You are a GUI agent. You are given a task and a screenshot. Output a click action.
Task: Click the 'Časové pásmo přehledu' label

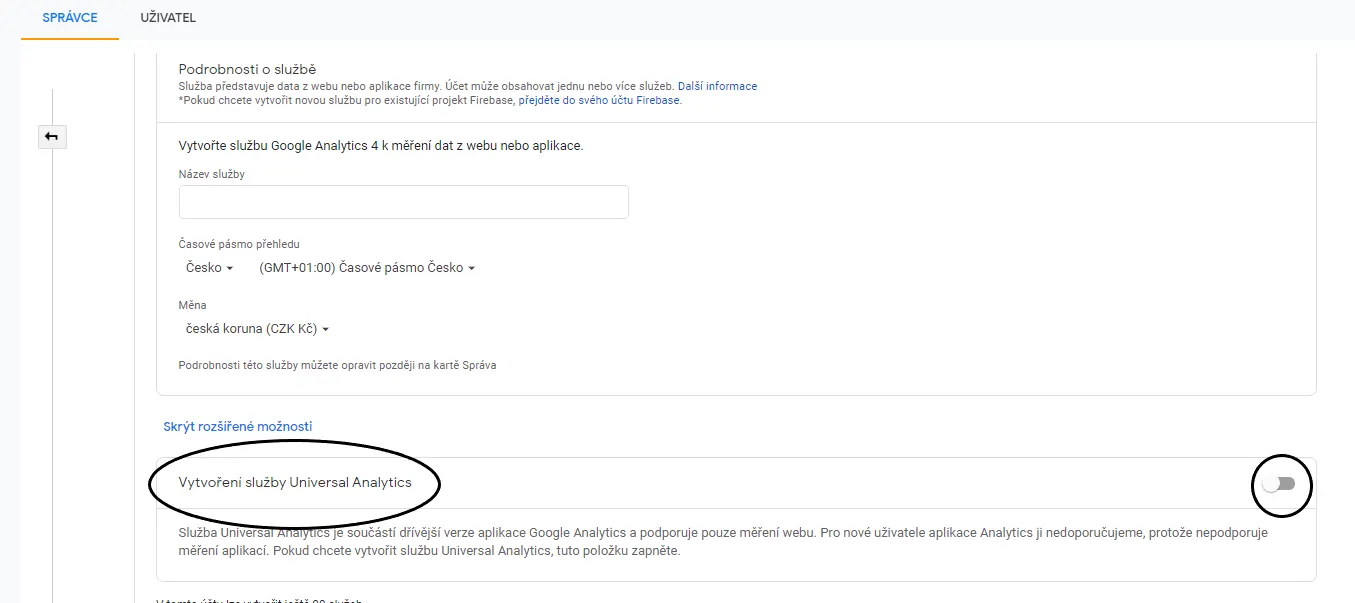239,244
